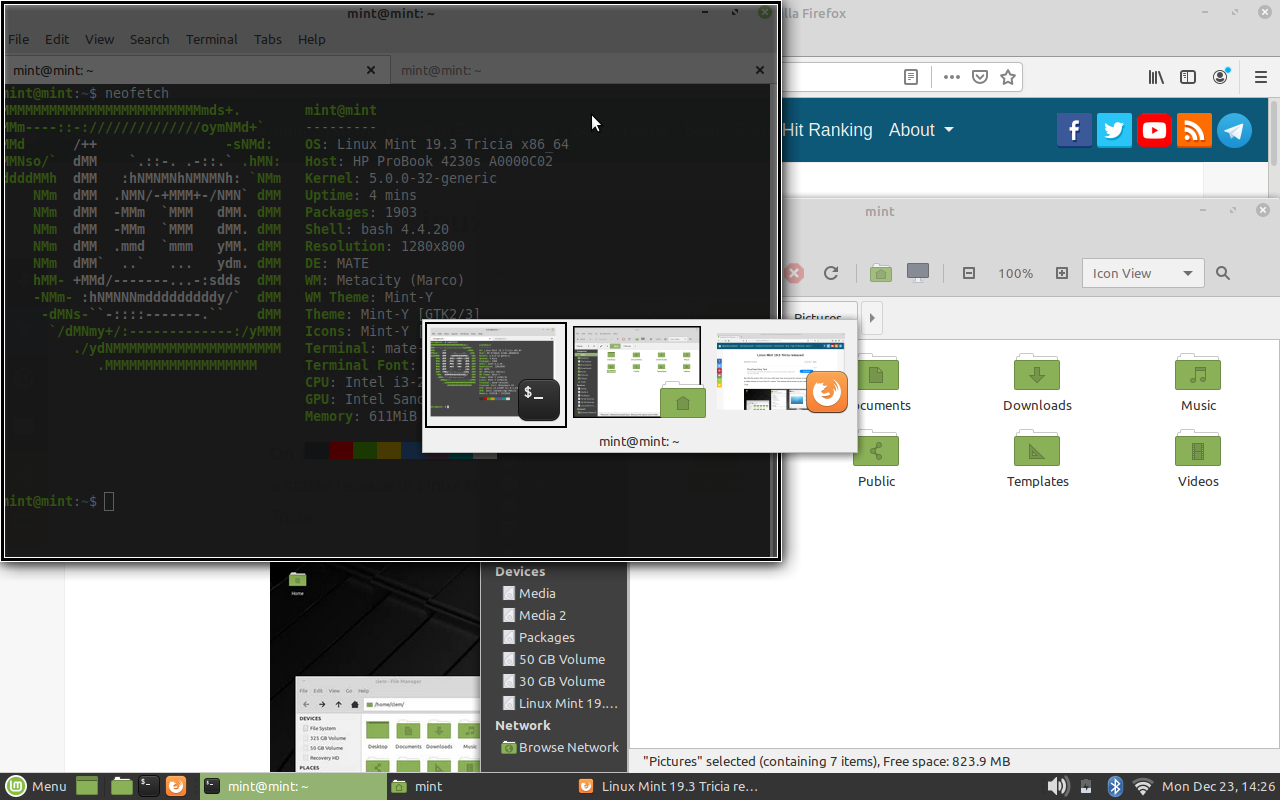
Task: Open the Icon View dropdown
Action: [1142, 272]
